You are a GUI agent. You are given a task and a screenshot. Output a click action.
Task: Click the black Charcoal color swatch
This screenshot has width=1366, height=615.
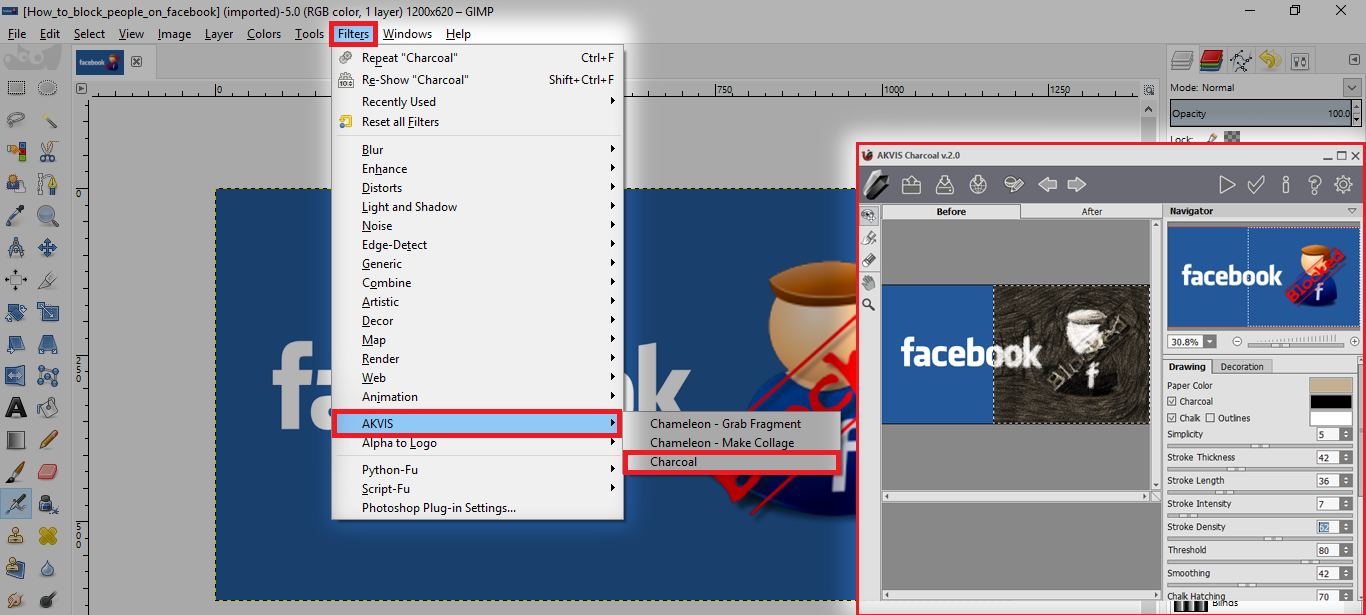[1331, 402]
